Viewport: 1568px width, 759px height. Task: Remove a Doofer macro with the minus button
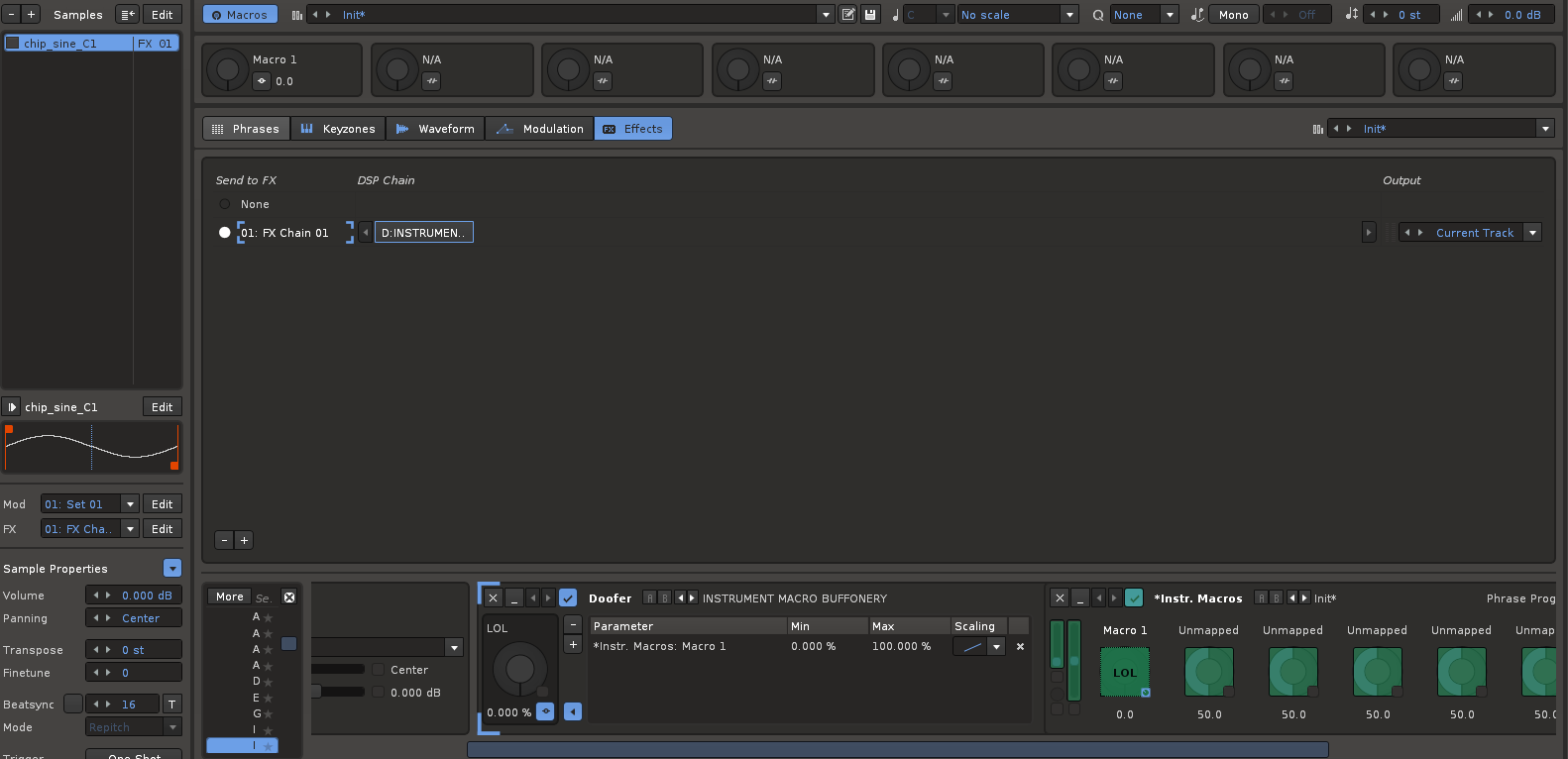coord(573,624)
